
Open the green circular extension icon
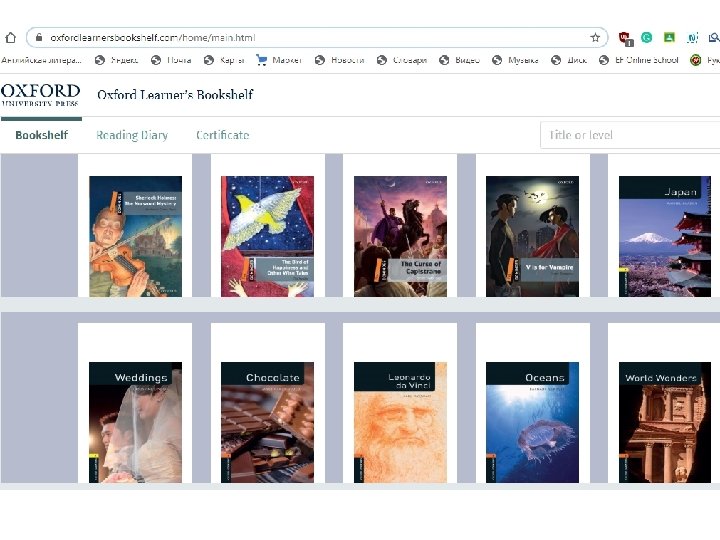[x=647, y=38]
